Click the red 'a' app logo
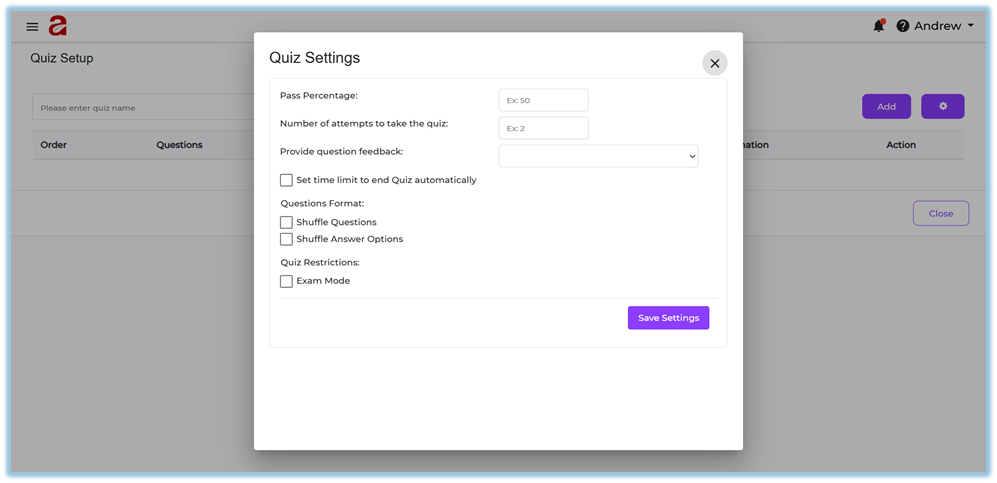Viewport: 997px width, 483px height. click(58, 26)
